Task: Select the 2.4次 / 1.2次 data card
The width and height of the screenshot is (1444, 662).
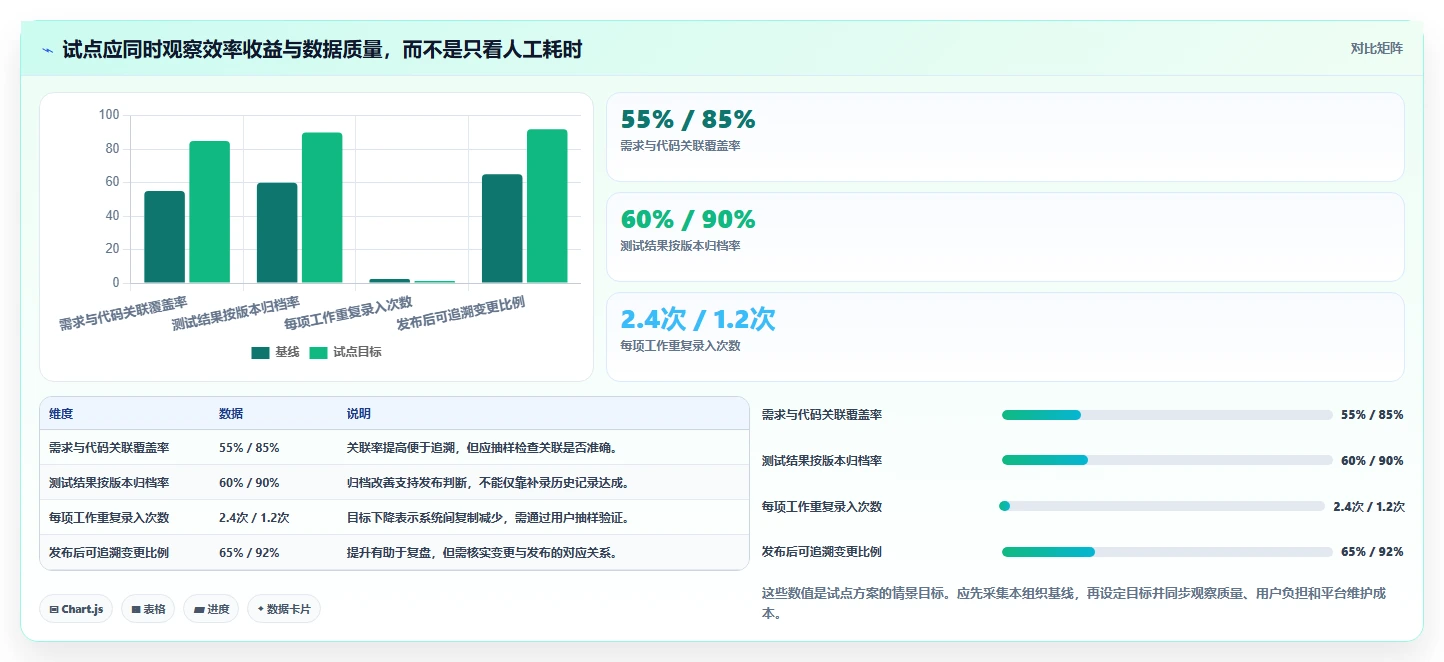Action: (1005, 337)
